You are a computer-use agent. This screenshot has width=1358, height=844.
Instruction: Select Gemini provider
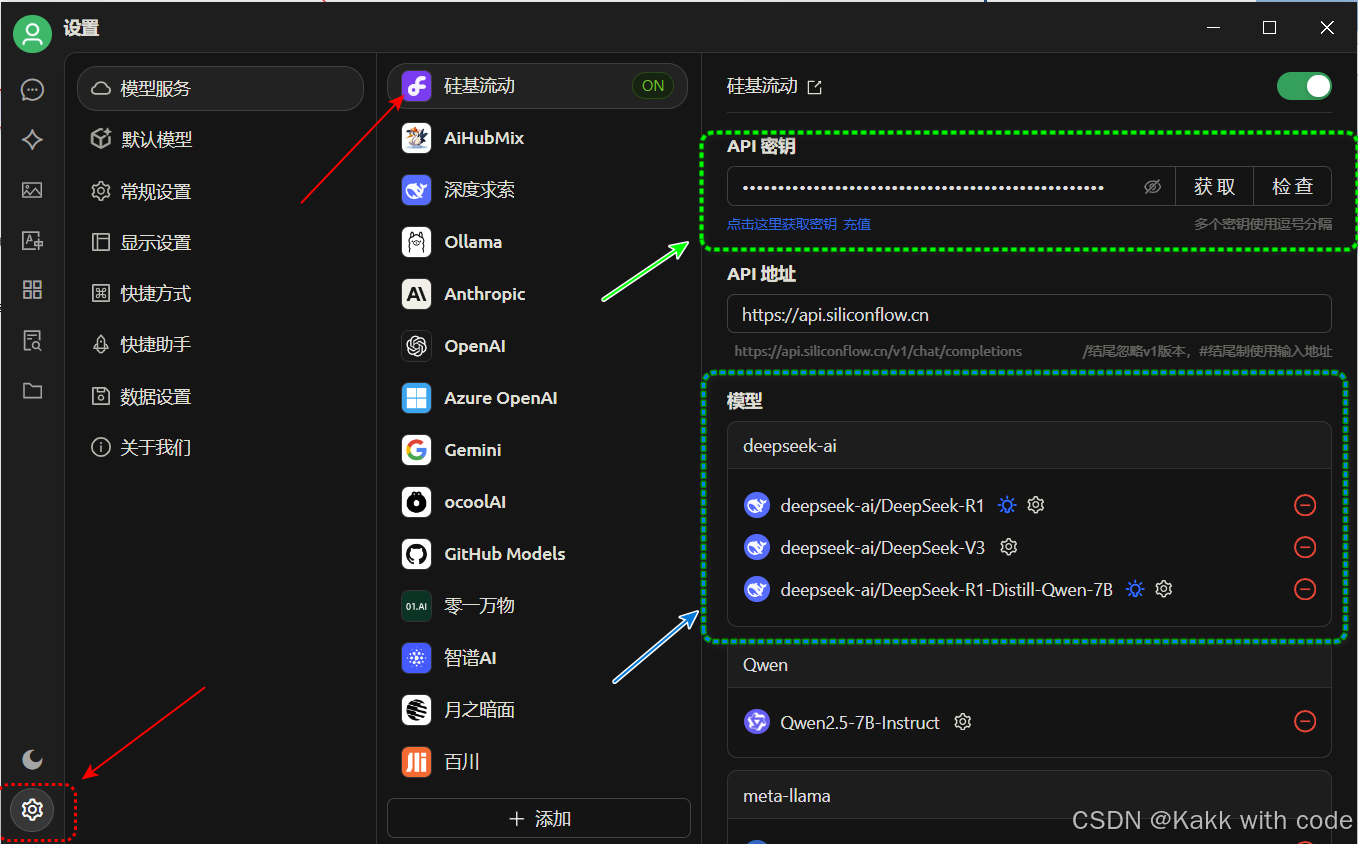(x=538, y=450)
